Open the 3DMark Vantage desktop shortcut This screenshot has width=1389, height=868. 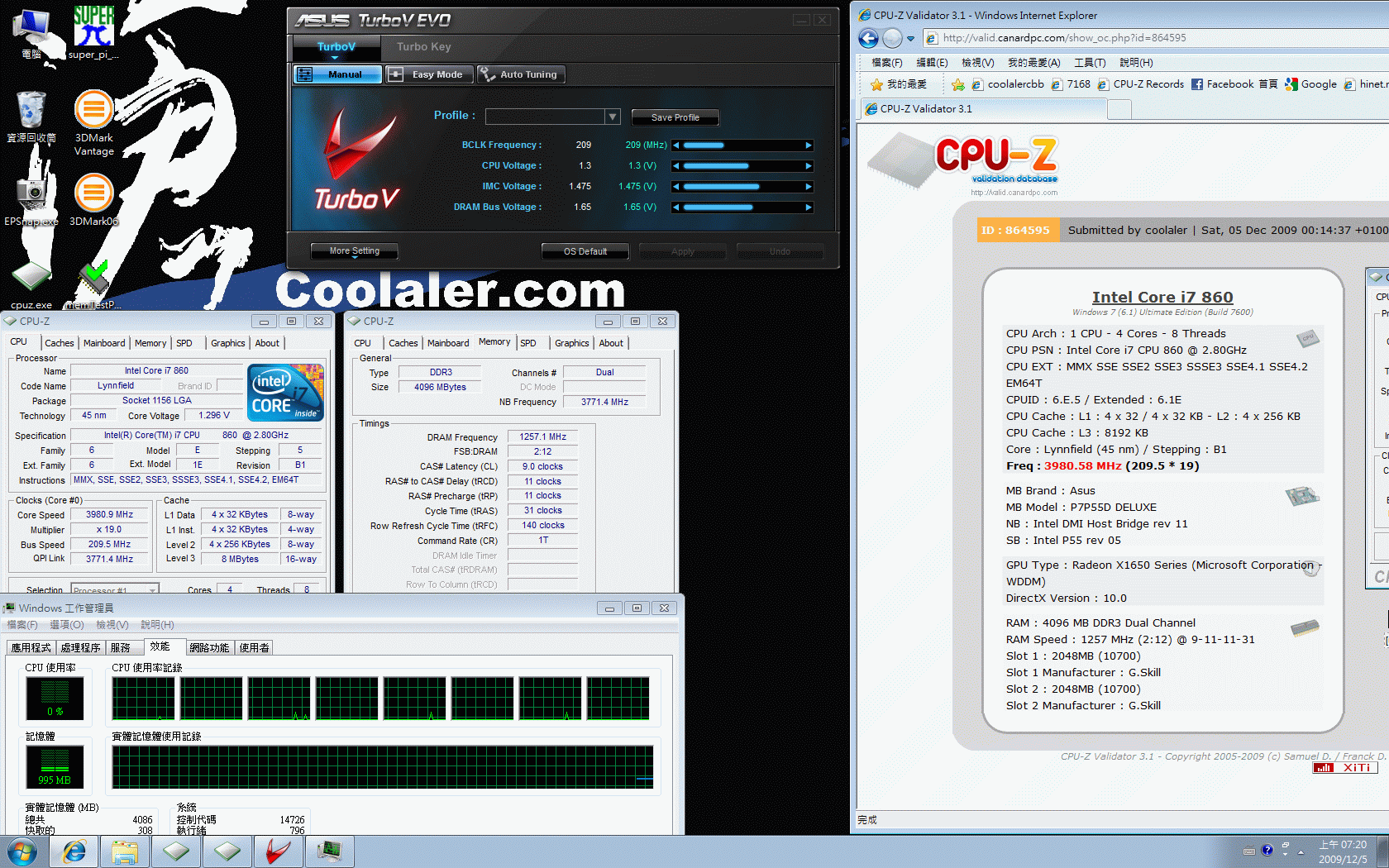tap(93, 122)
